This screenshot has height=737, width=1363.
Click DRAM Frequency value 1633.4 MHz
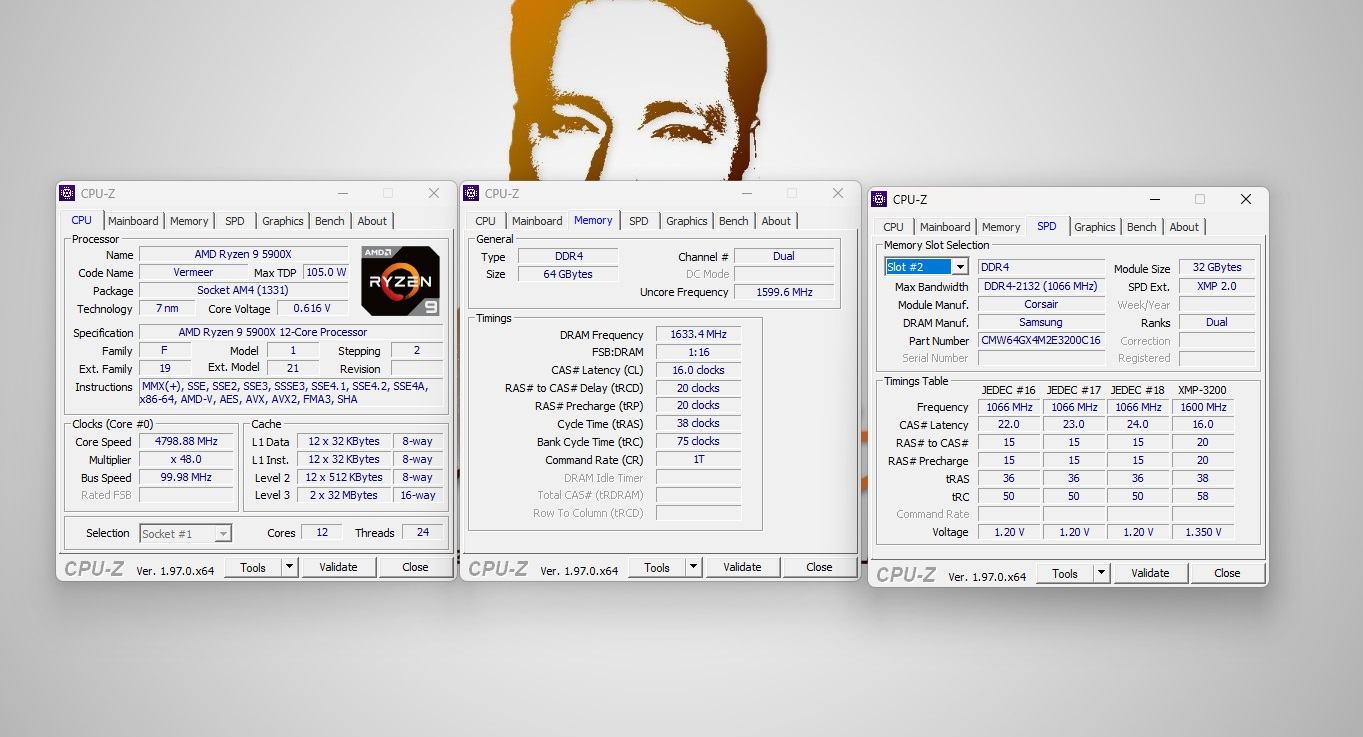pyautogui.click(x=699, y=334)
